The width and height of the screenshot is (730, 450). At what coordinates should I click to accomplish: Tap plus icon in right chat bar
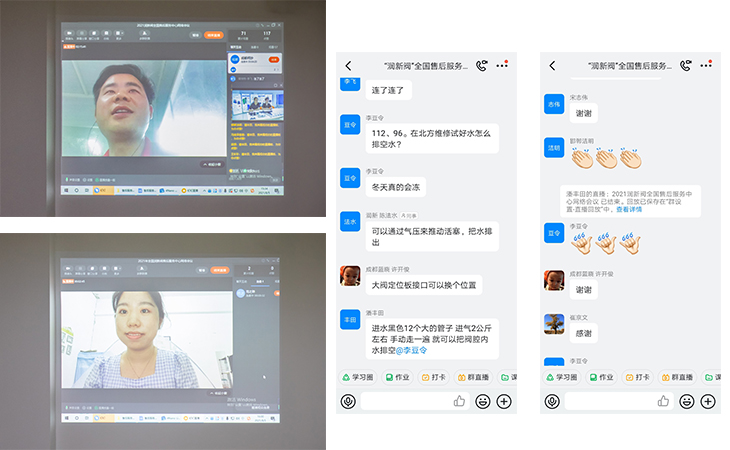709,401
